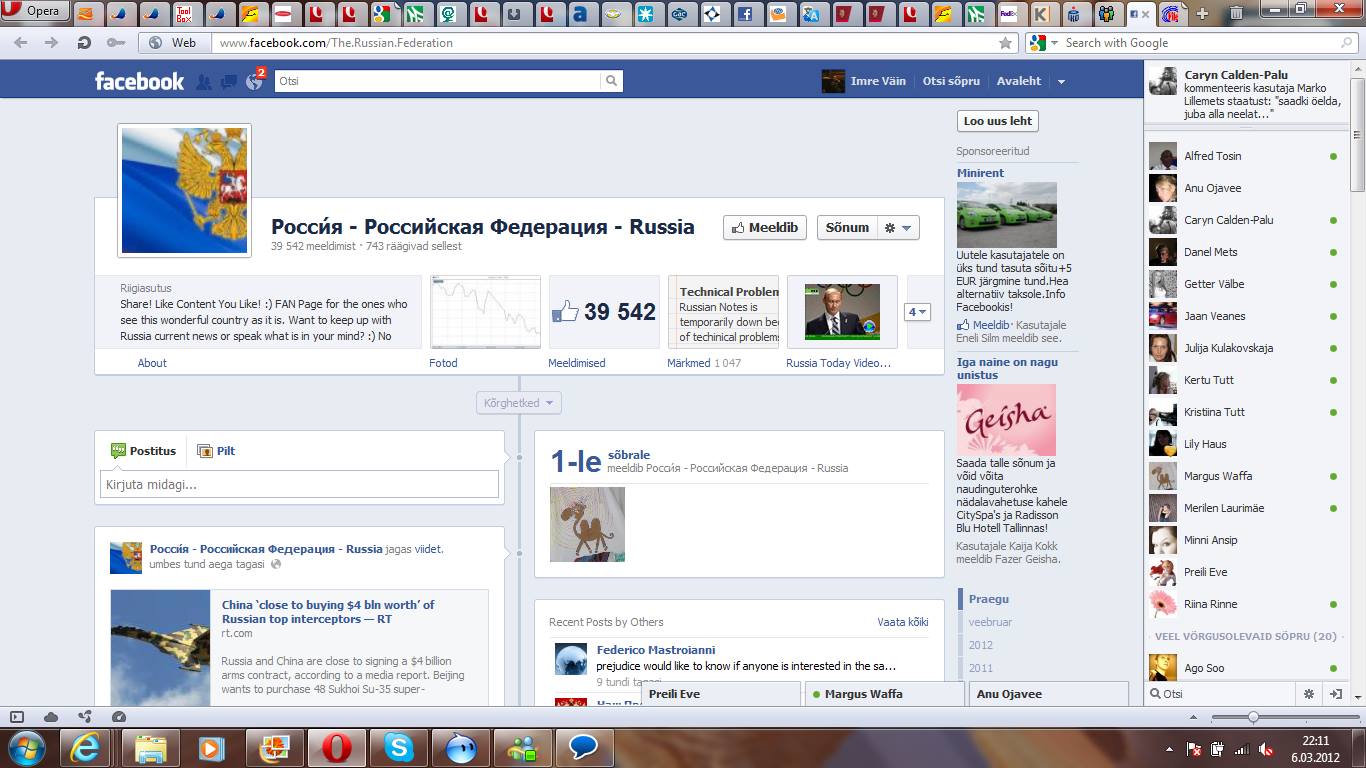Open chat with Julija Kulakovskaja
This screenshot has height=768, width=1366.
pyautogui.click(x=1244, y=348)
